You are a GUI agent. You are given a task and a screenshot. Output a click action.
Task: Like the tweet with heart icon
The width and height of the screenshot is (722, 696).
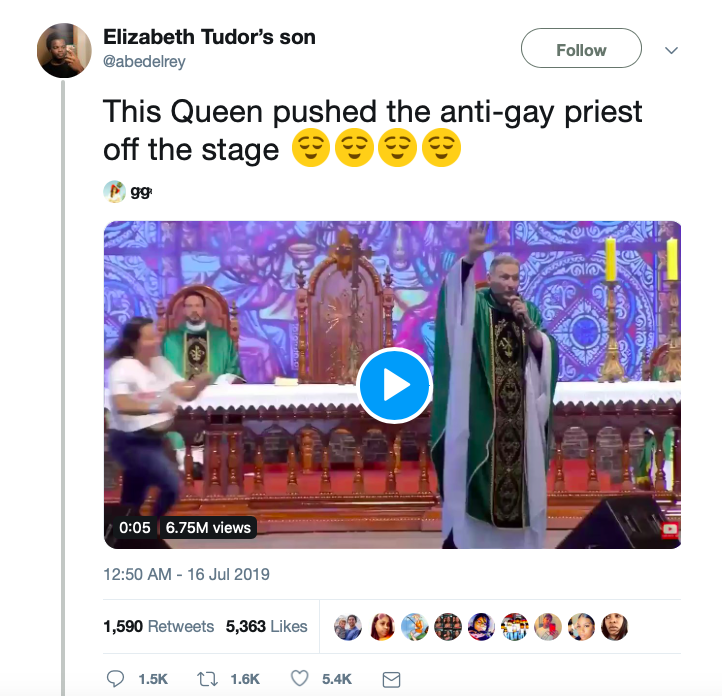299,679
